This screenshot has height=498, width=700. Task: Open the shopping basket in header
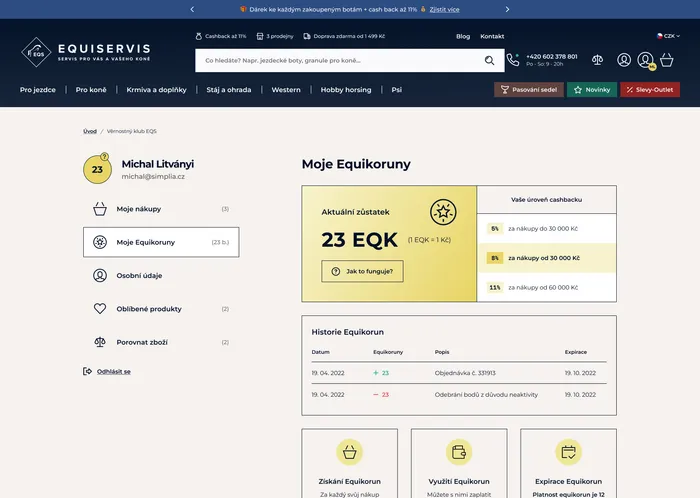[x=667, y=60]
